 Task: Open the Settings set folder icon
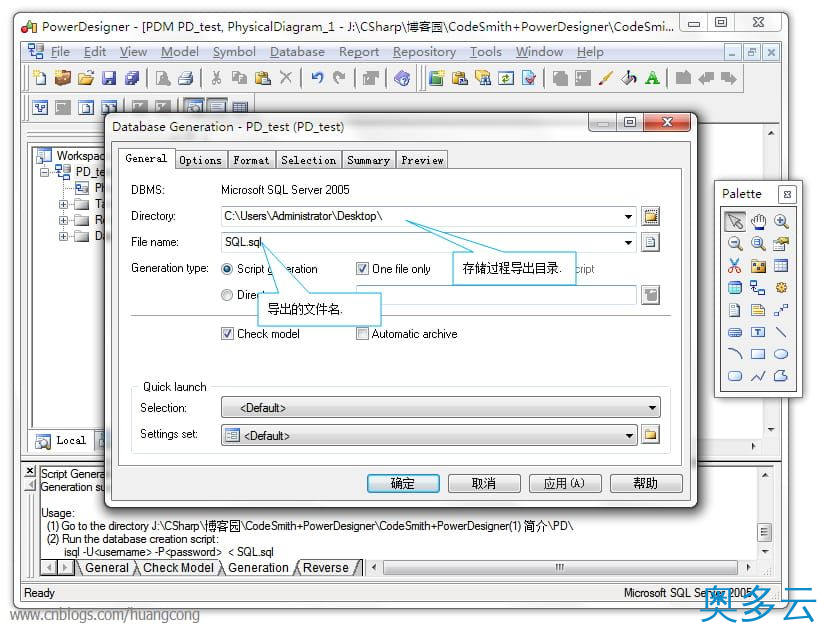click(650, 435)
